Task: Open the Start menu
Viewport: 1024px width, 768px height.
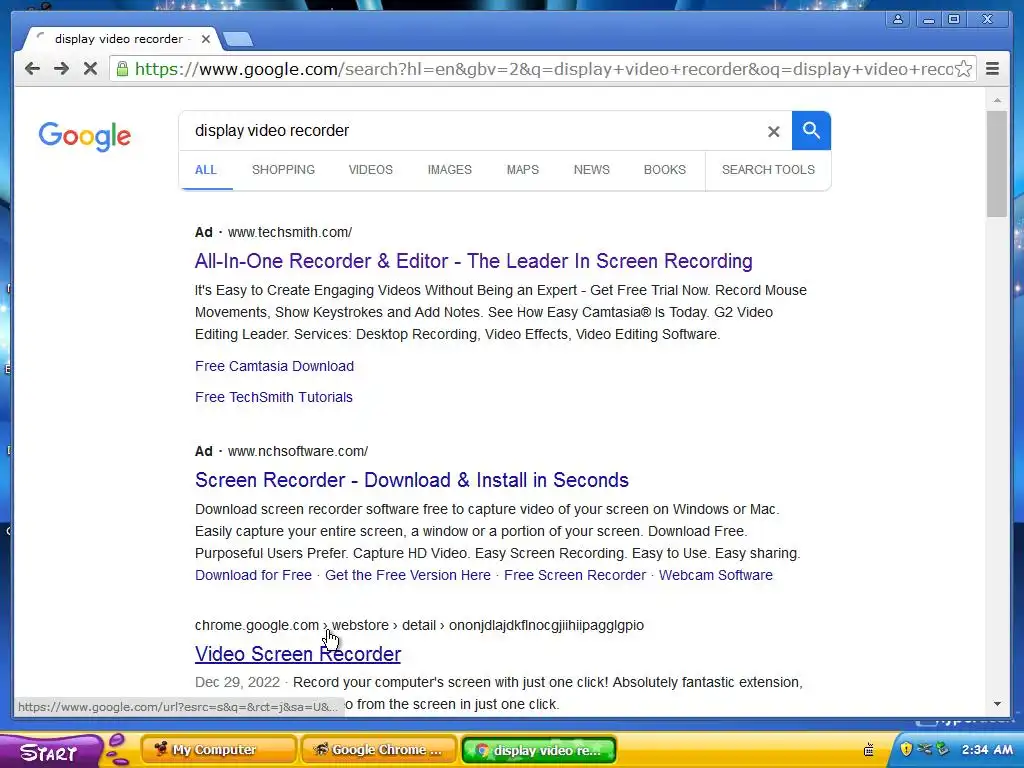Action: click(x=49, y=751)
